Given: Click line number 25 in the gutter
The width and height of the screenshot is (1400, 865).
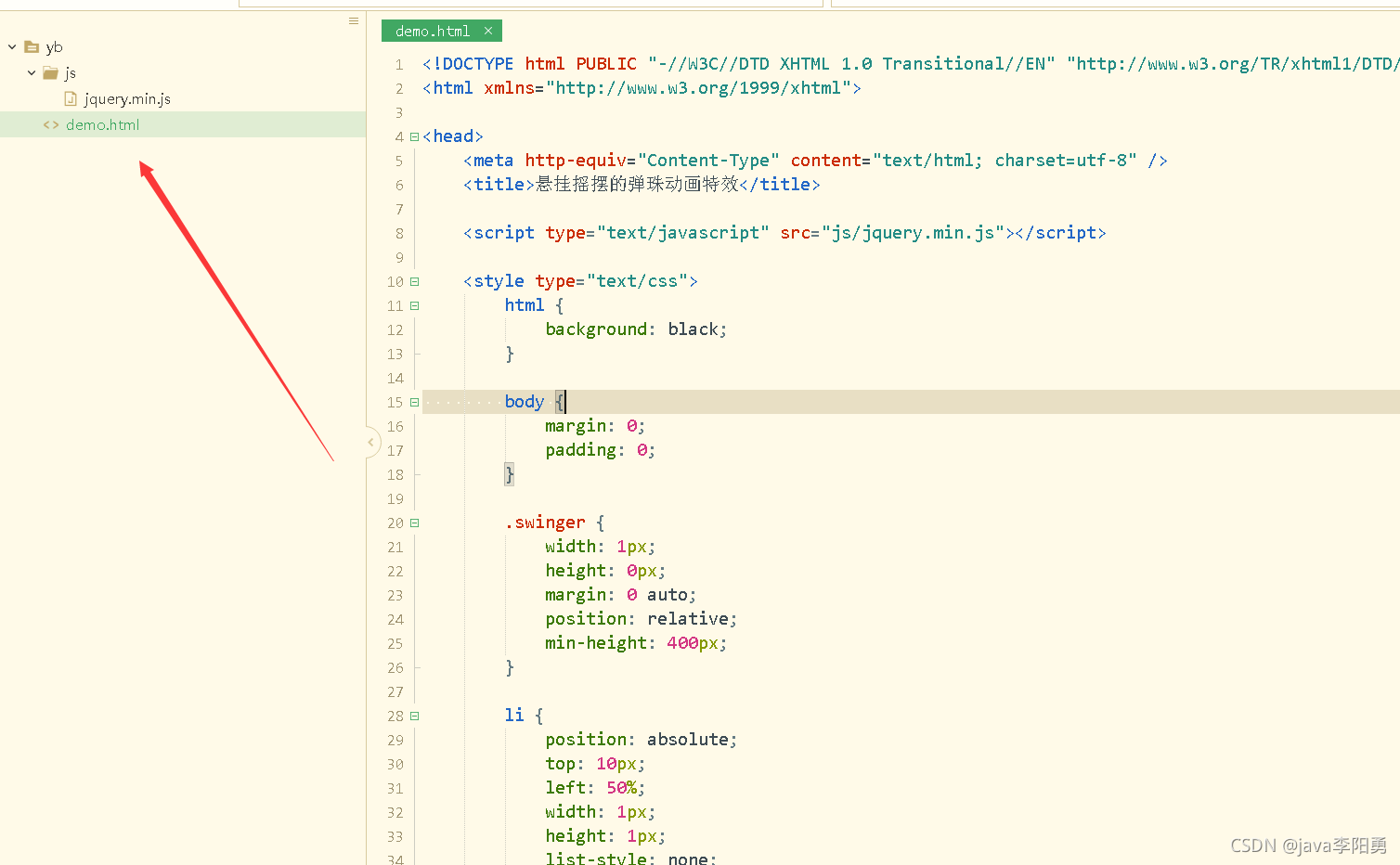Looking at the screenshot, I should point(395,643).
